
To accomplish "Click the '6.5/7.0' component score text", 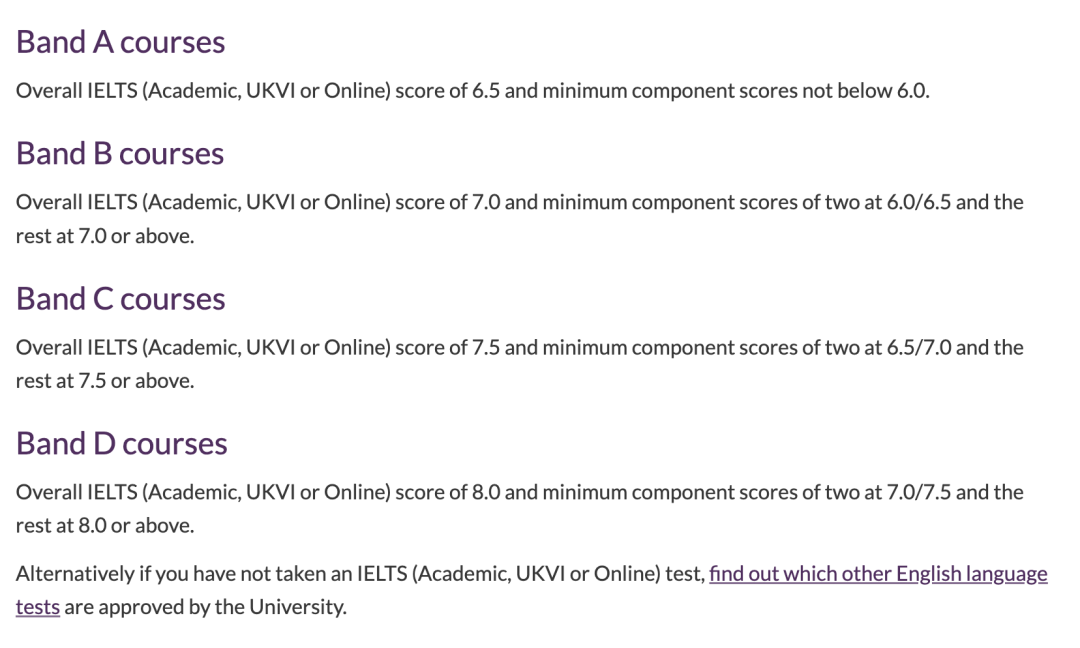I will coord(919,347).
